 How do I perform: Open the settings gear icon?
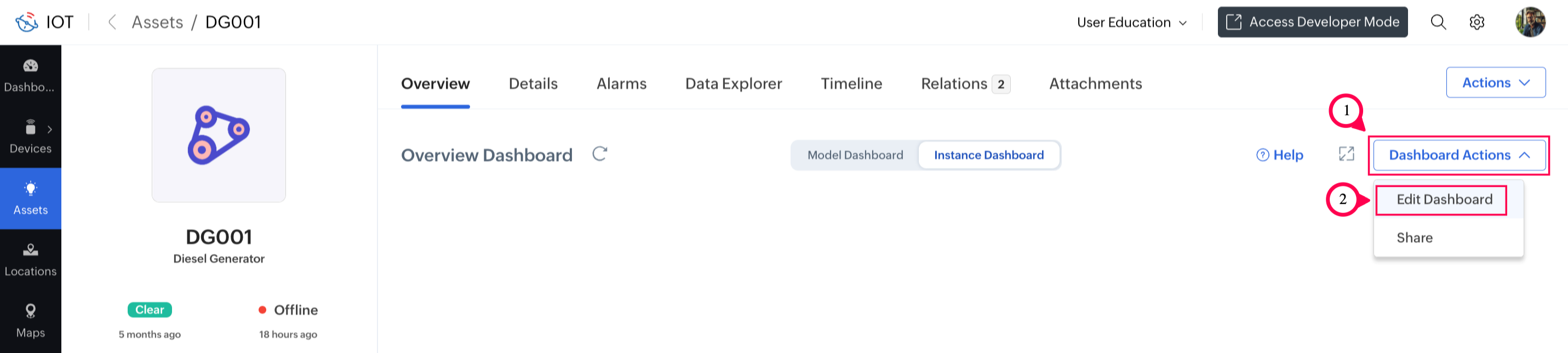point(1477,22)
